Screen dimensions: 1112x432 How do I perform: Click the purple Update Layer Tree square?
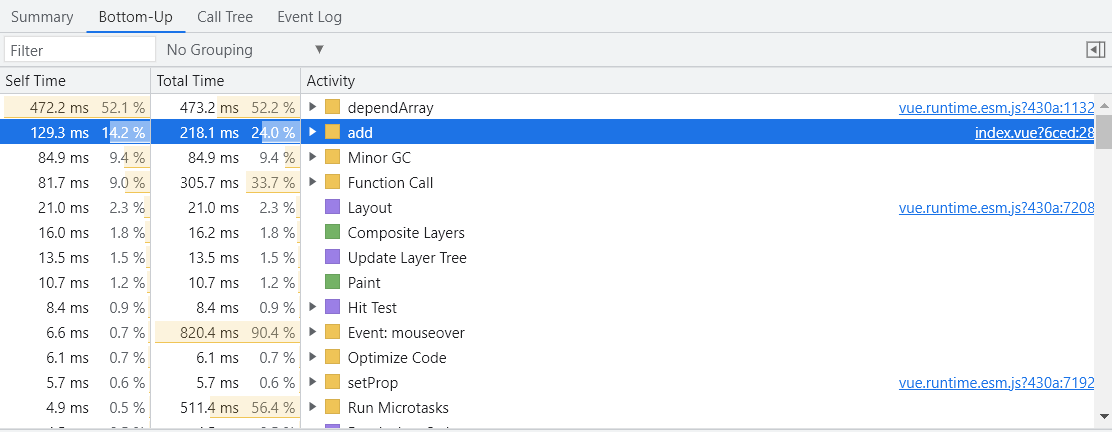tap(333, 258)
